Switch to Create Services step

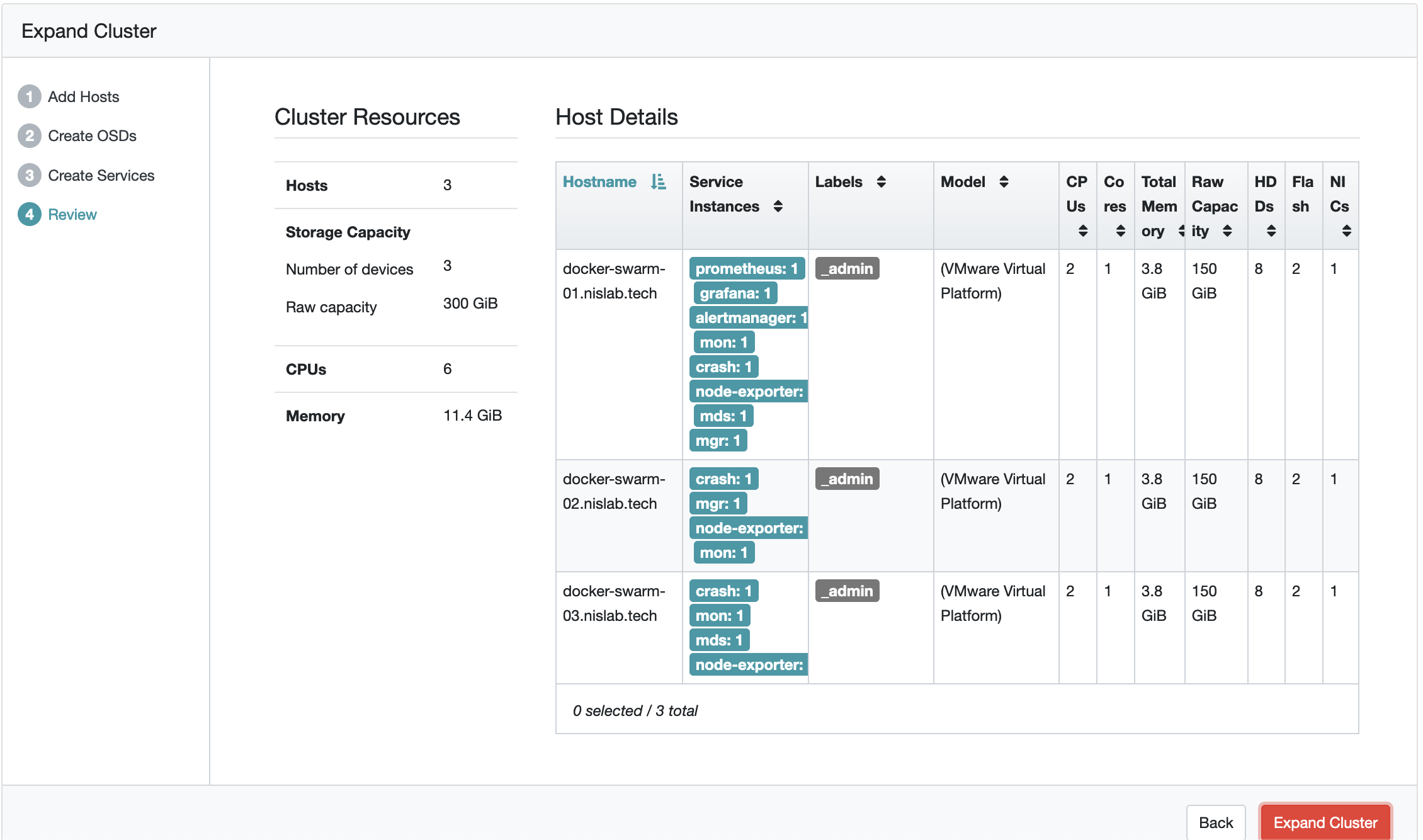pos(101,176)
